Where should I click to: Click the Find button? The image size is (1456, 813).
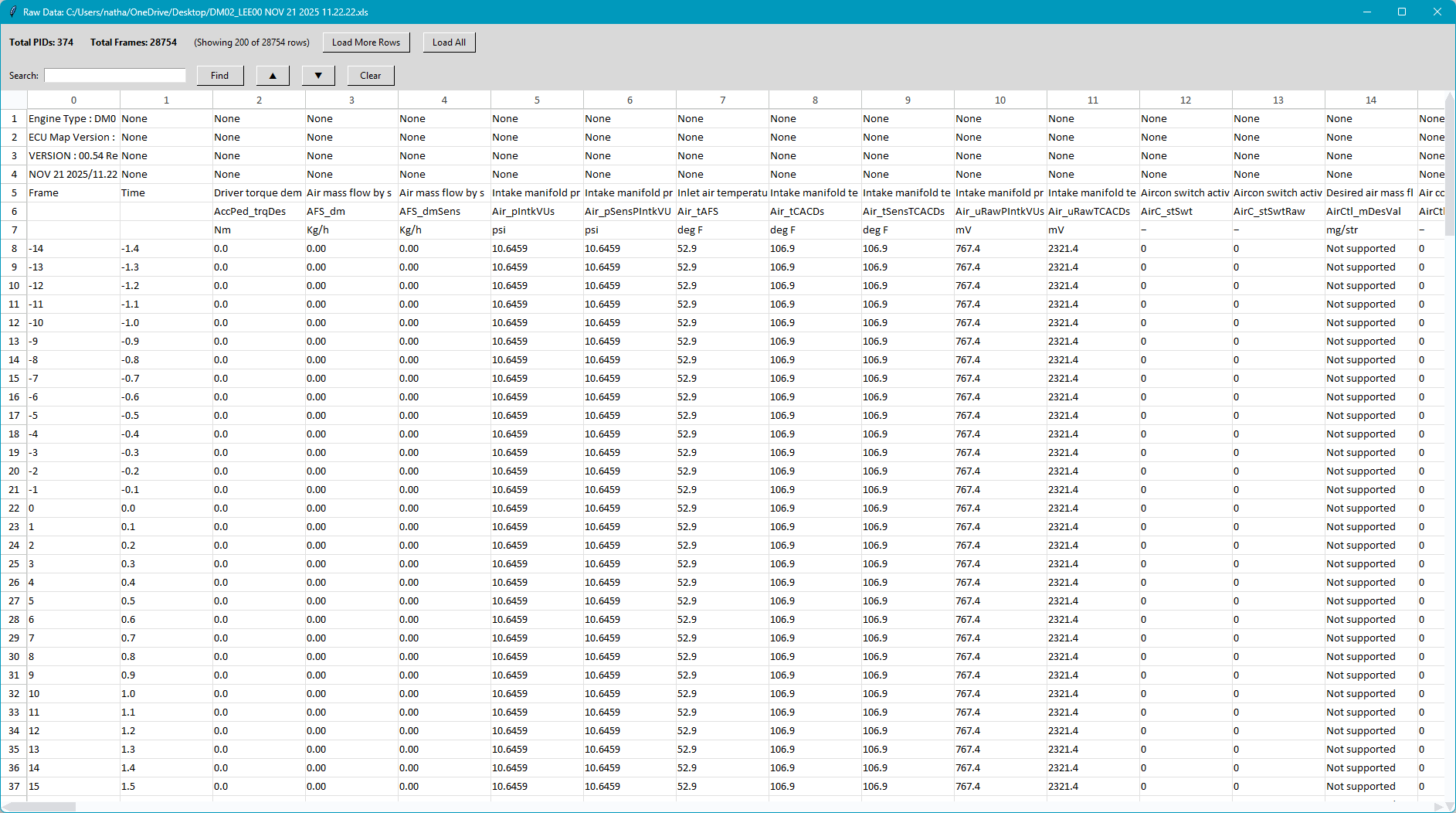pos(220,76)
